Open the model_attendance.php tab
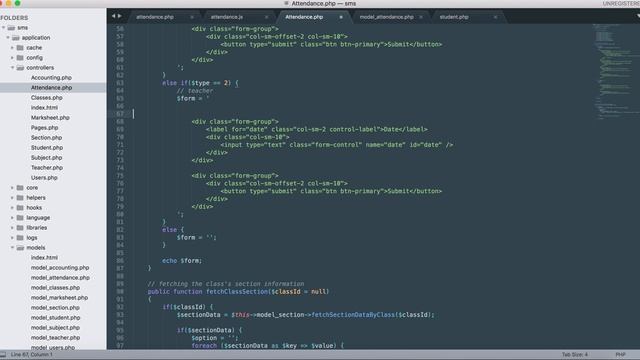 (387, 17)
